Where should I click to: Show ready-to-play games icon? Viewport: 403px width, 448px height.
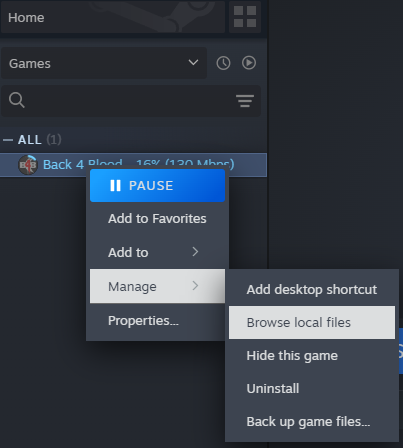(249, 63)
